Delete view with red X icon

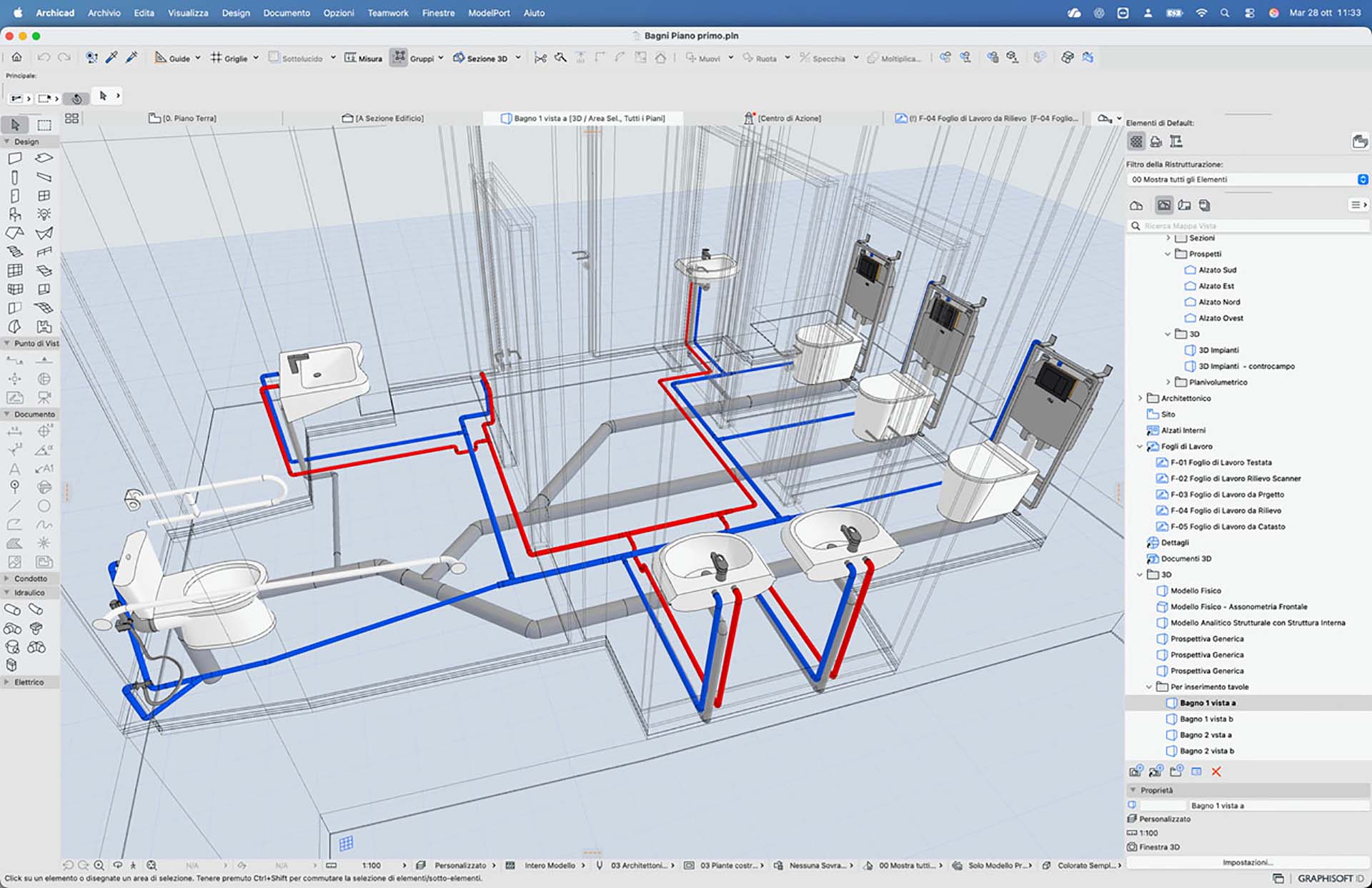point(1216,771)
